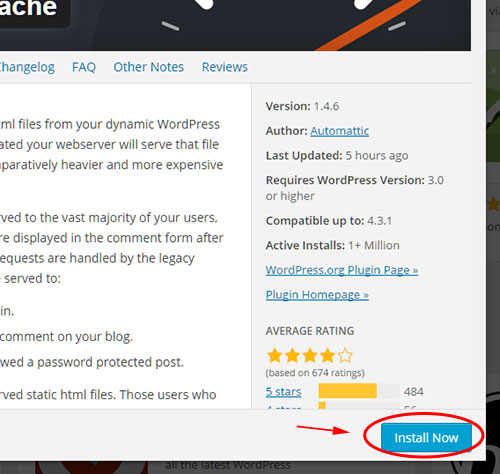
Task: Click the empty fifth rating star
Action: (345, 355)
